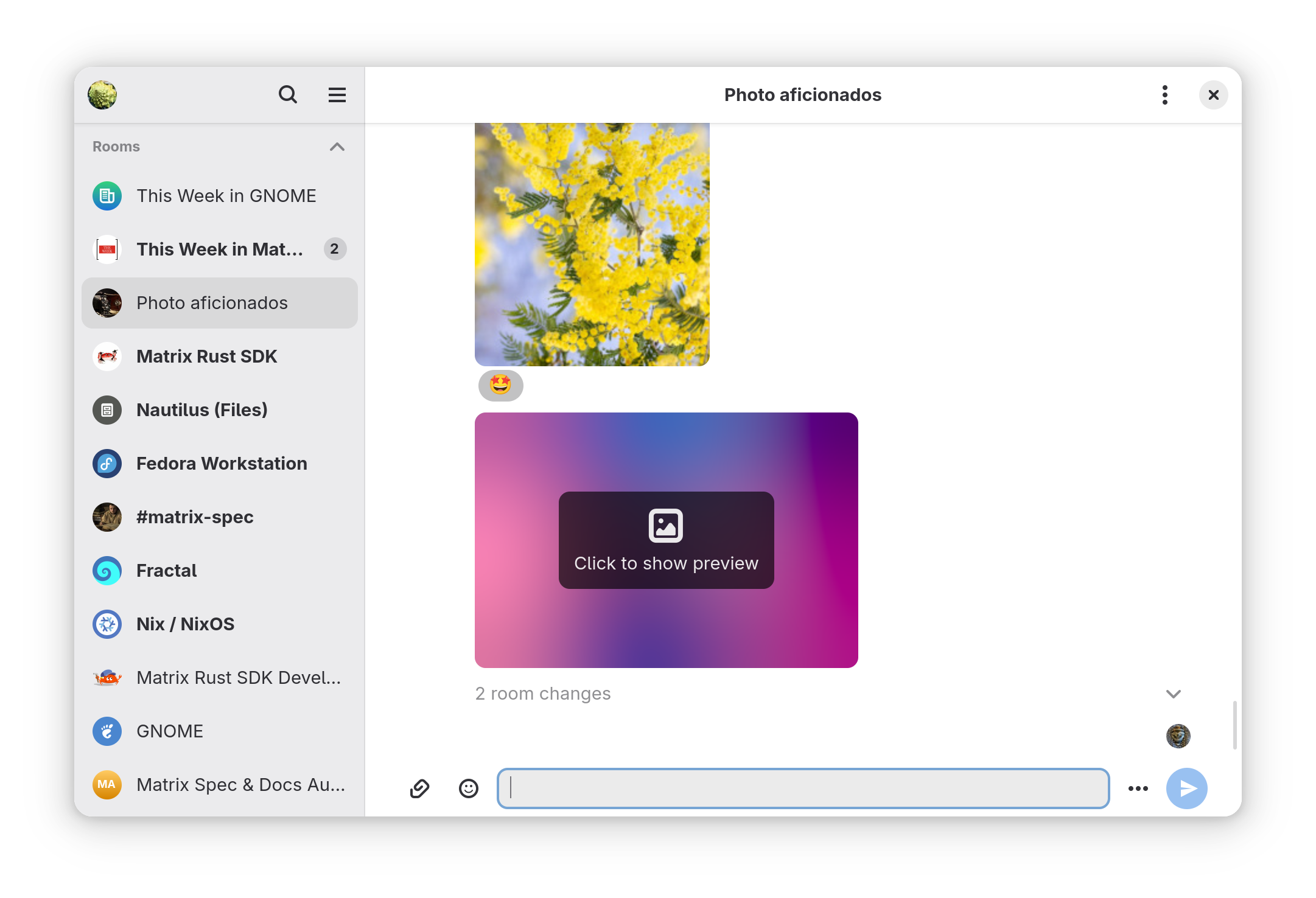This screenshot has width=1316, height=898.
Task: Collapse the Rooms section
Action: (x=337, y=147)
